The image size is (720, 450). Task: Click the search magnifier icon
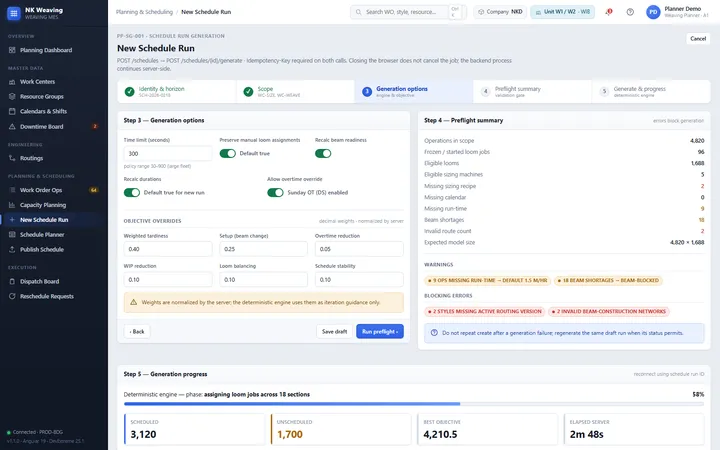tap(358, 12)
